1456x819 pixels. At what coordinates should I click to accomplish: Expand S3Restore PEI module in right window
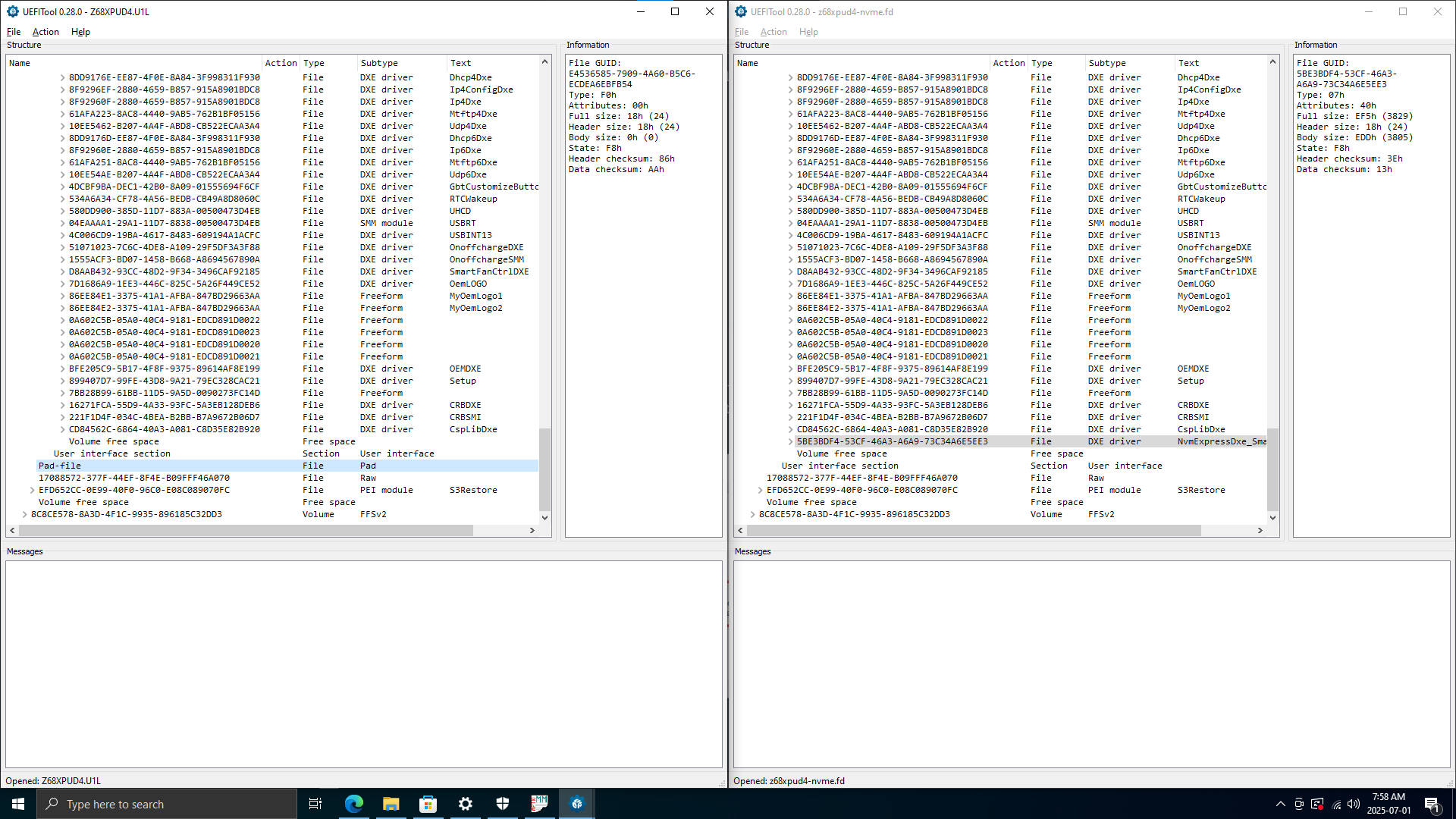pos(760,490)
